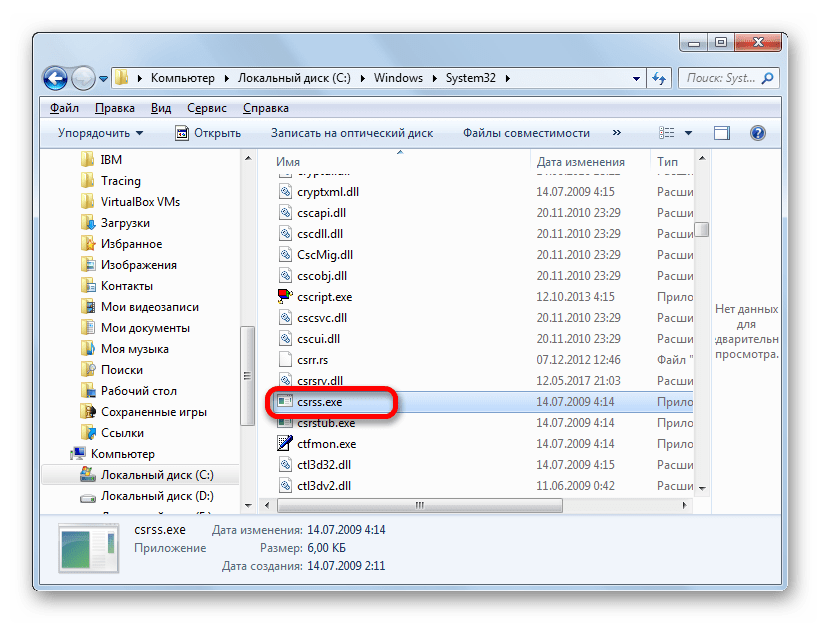Click the ctfmon.exe pen icon
Image resolution: width=821 pixels, height=624 pixels.
tap(285, 443)
